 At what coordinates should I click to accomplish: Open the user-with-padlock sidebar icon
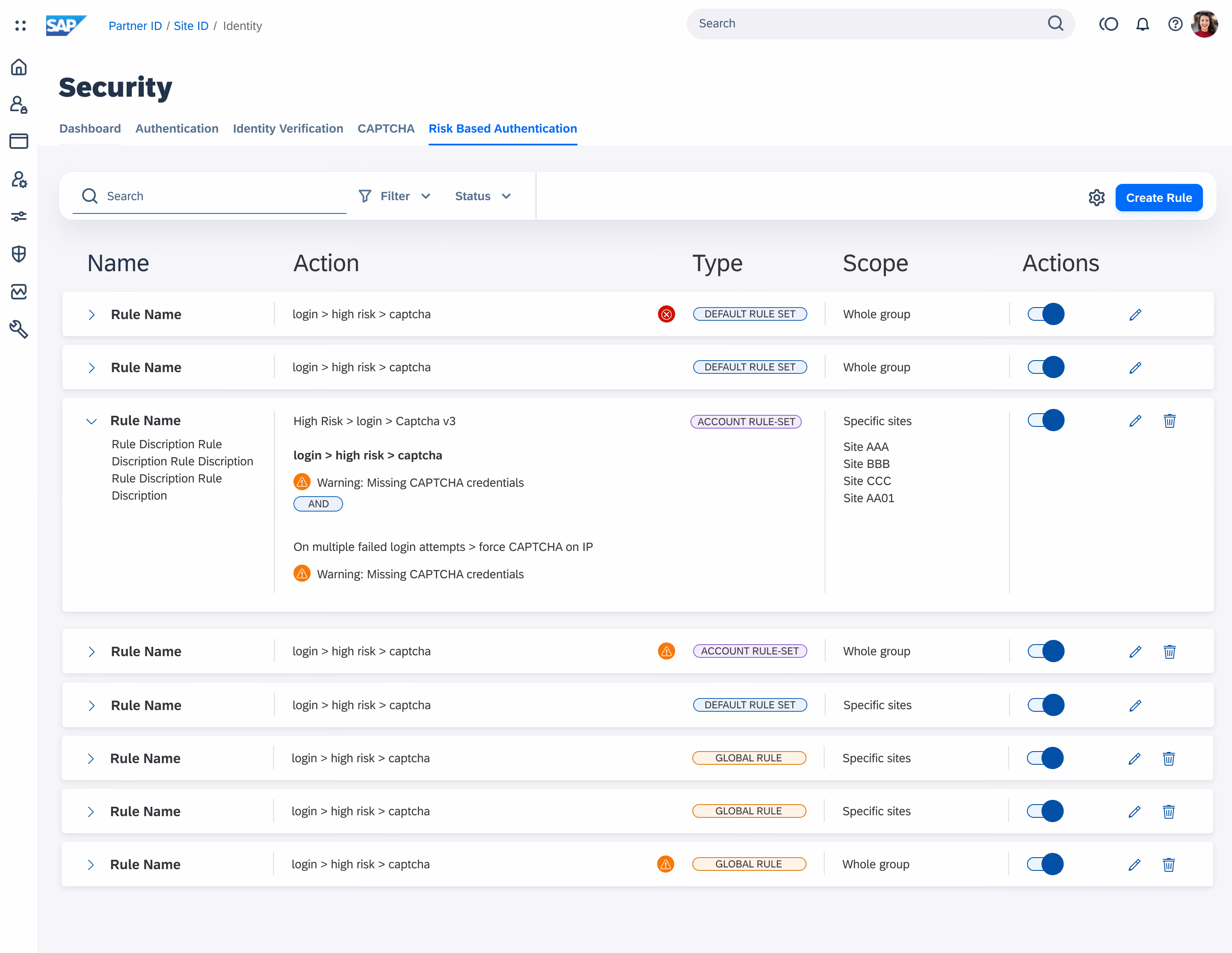click(x=19, y=104)
